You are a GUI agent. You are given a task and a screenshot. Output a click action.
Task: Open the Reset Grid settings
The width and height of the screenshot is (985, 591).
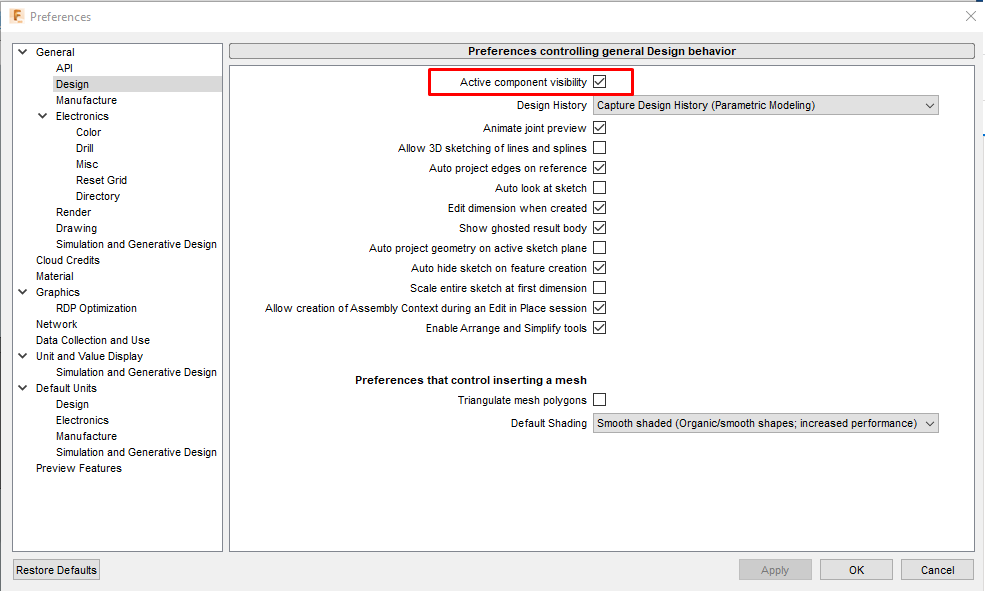click(99, 179)
